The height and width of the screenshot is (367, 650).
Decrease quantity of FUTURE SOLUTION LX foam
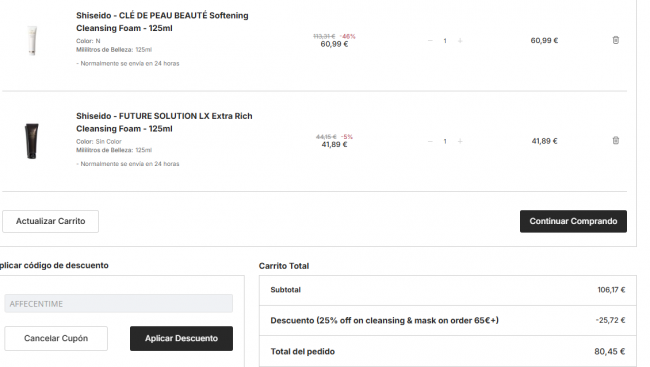pos(430,141)
